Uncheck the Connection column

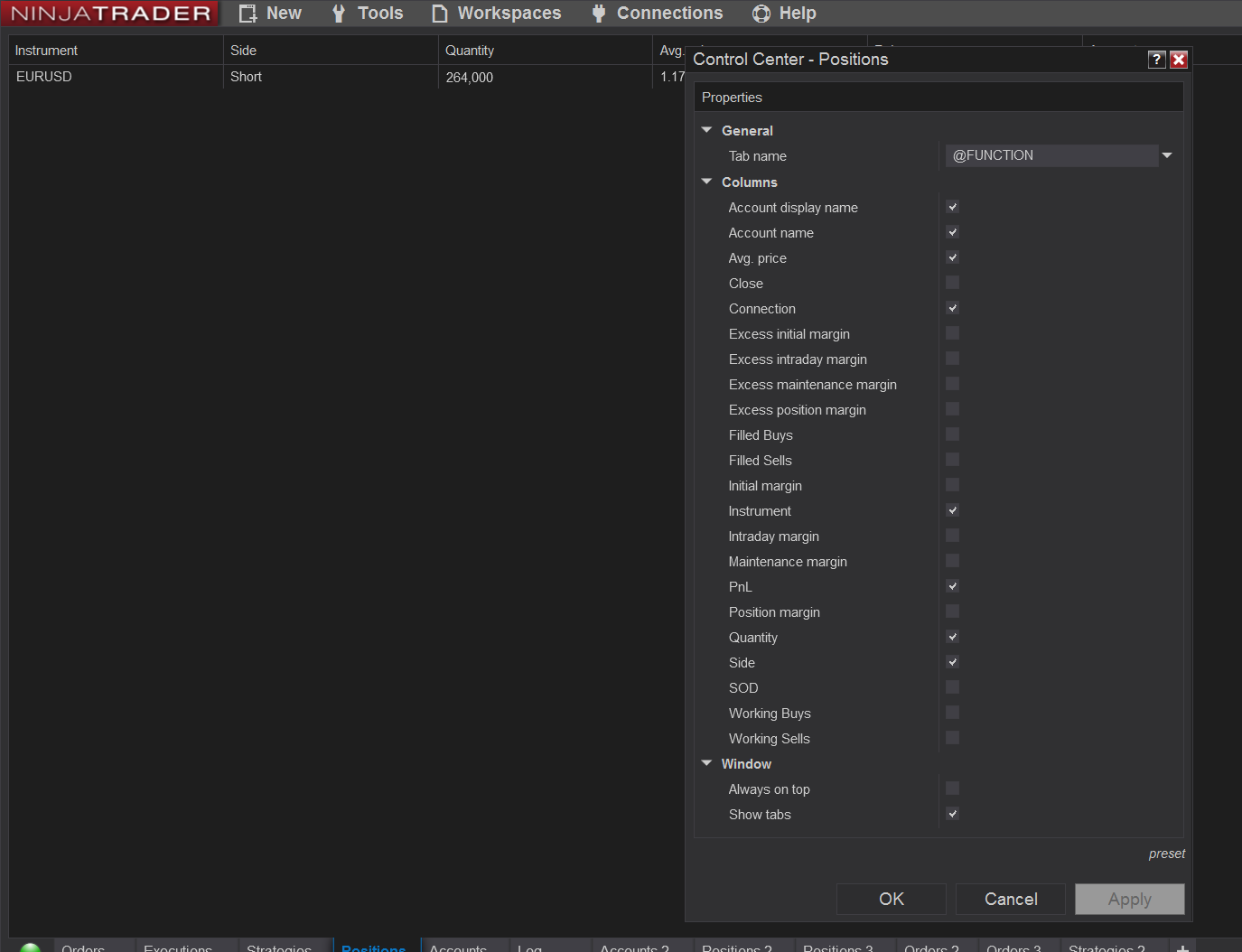click(952, 308)
